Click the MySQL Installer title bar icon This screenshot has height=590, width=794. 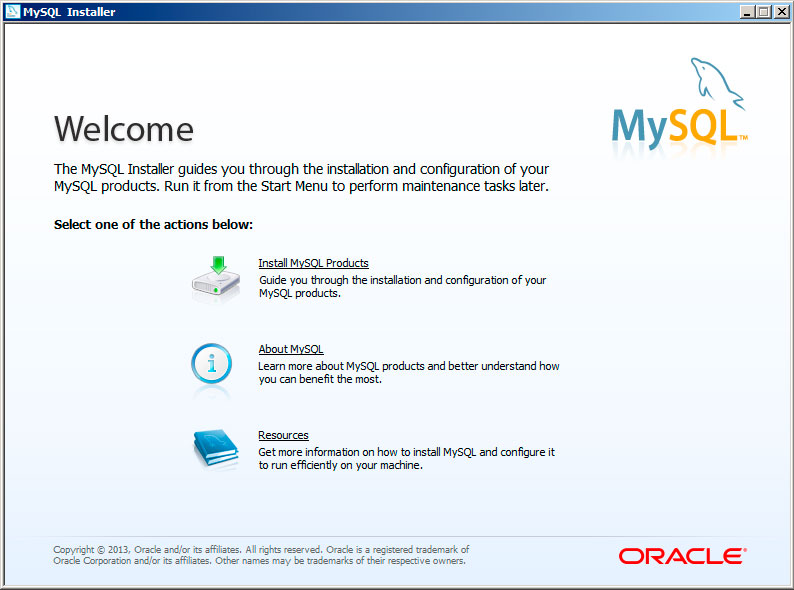[12, 11]
